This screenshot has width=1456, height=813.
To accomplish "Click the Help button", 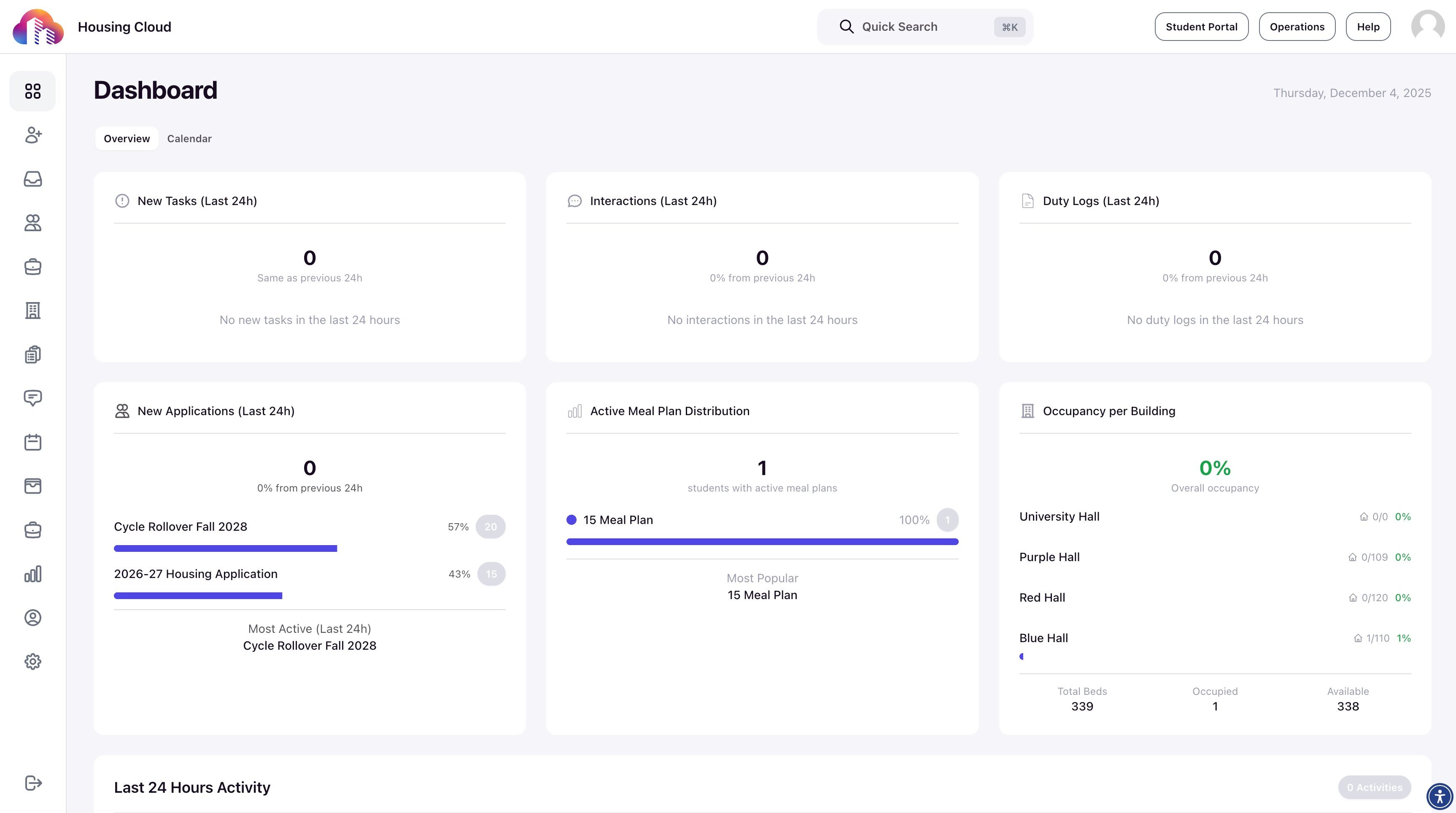I will (1368, 27).
